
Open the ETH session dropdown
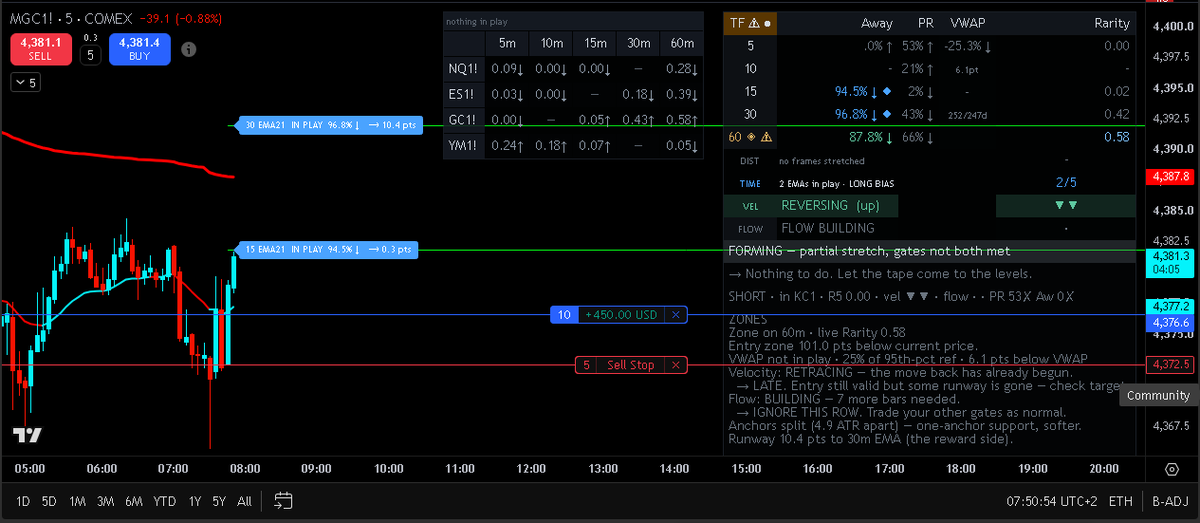(1121, 501)
